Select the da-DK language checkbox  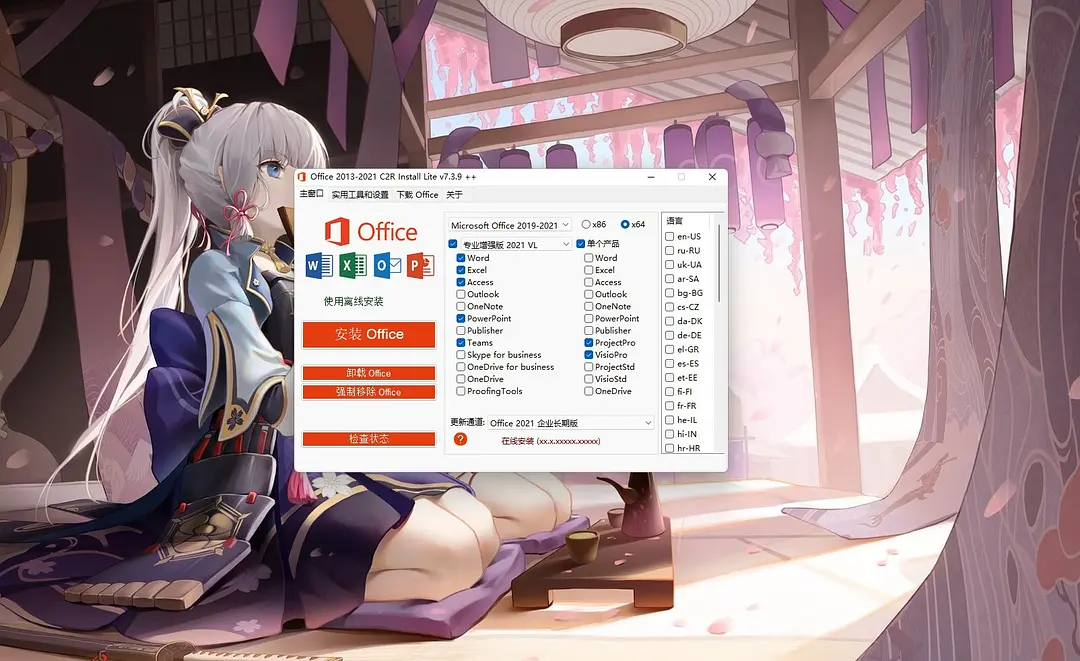669,321
